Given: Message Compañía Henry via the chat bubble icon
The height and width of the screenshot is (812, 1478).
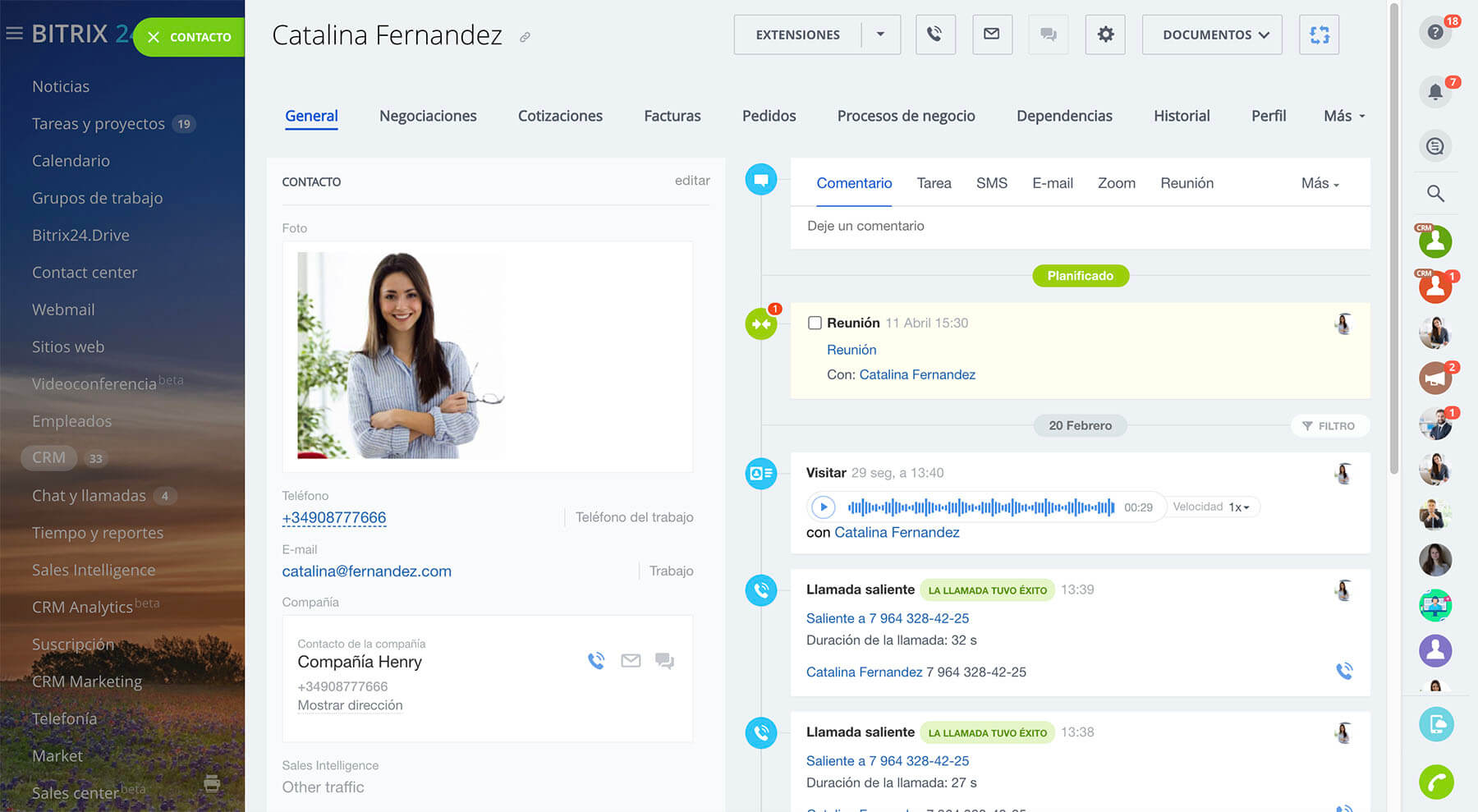Looking at the screenshot, I should pos(664,659).
